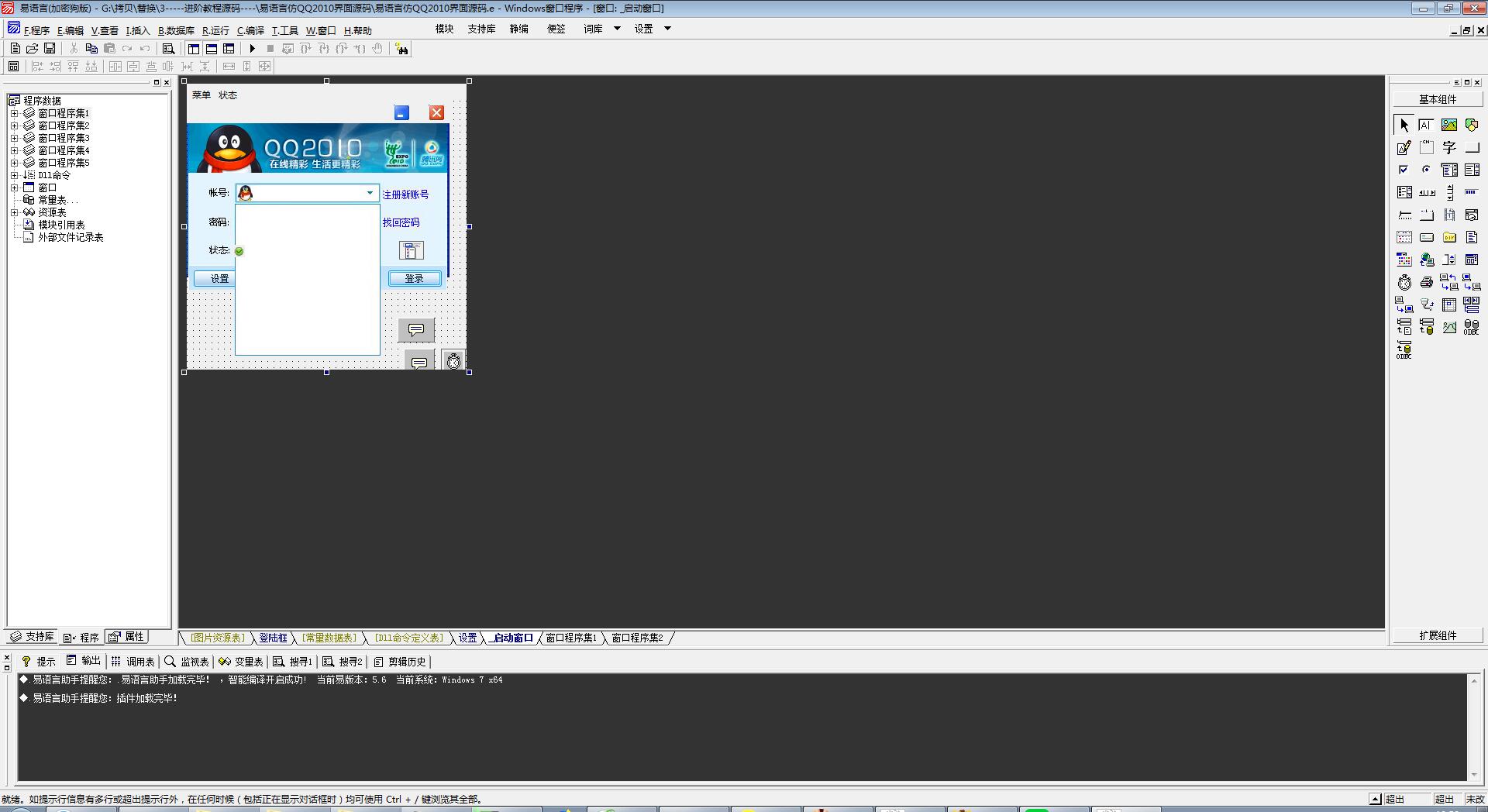Click the Open file toolbar icon
The width and height of the screenshot is (1488, 812).
click(33, 48)
